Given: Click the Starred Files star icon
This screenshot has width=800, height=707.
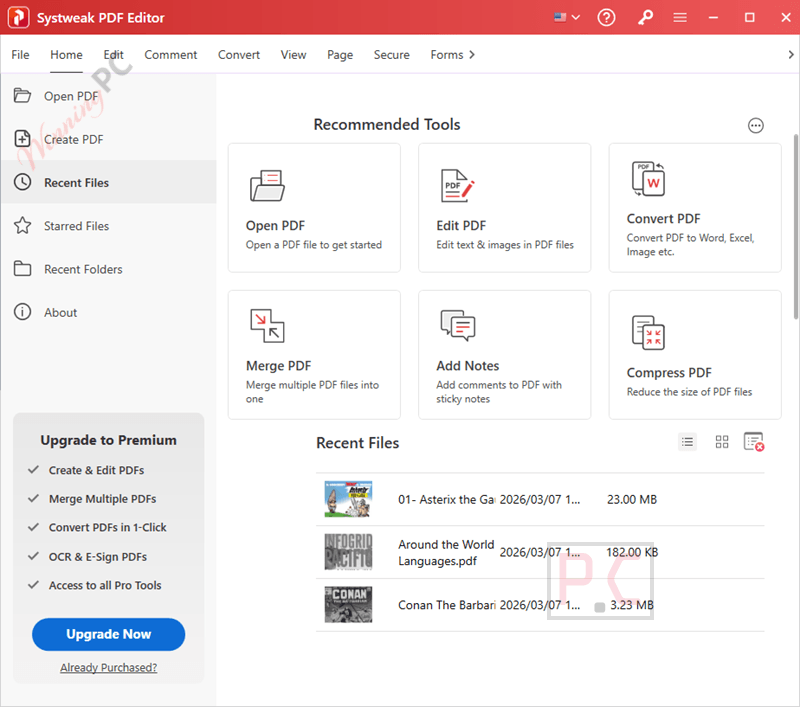Looking at the screenshot, I should click(x=22, y=225).
